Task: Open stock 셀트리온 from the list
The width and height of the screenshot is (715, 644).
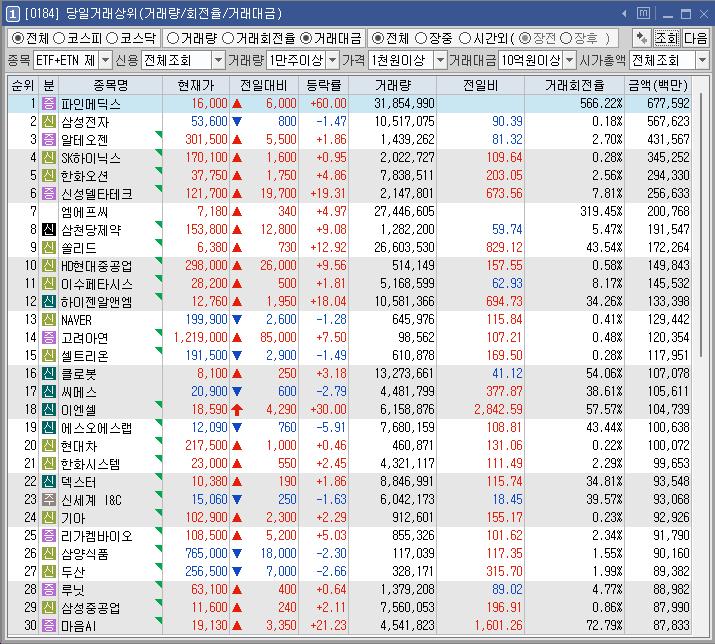Action: coord(85,355)
